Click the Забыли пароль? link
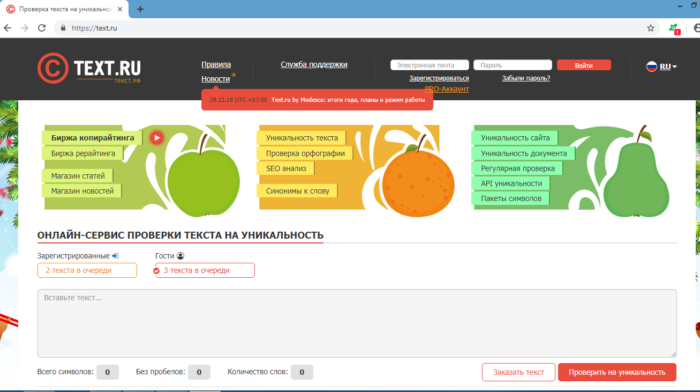This screenshot has height=392, width=700. (526, 78)
